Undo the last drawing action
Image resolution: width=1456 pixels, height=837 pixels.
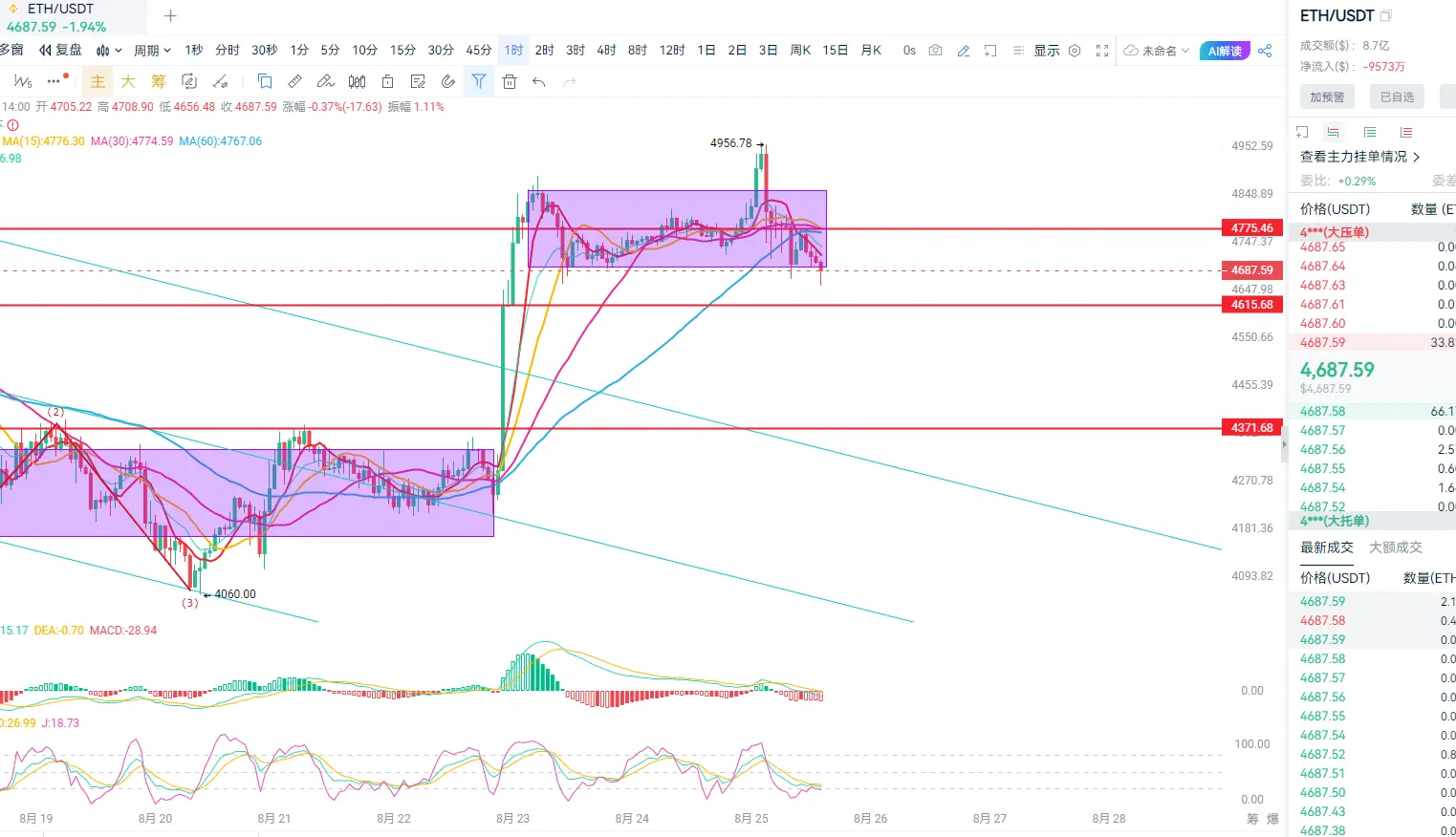pyautogui.click(x=539, y=82)
